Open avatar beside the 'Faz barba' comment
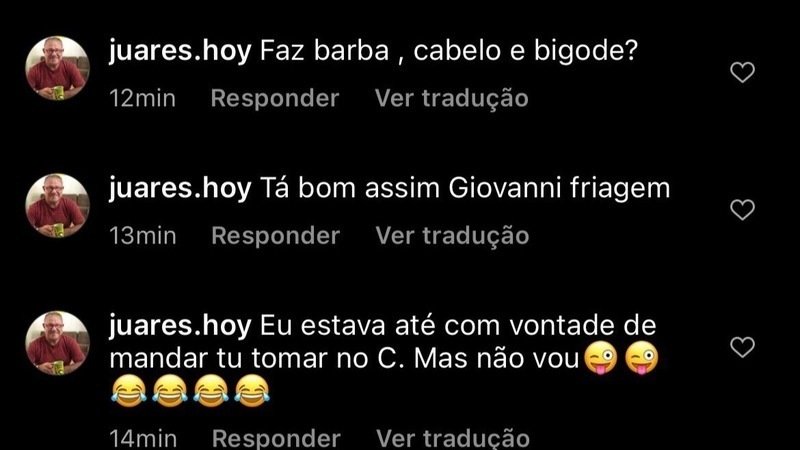The width and height of the screenshot is (800, 450). pyautogui.click(x=58, y=68)
